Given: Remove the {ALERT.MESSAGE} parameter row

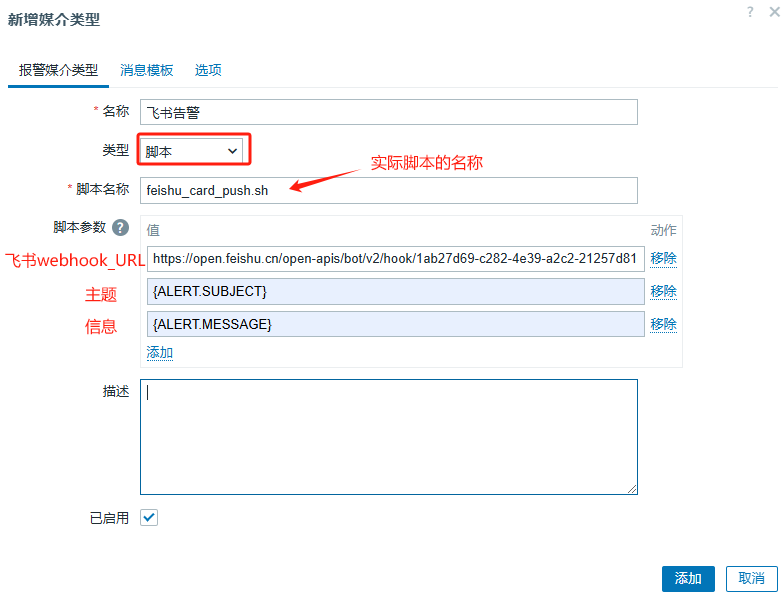Looking at the screenshot, I should pos(663,324).
